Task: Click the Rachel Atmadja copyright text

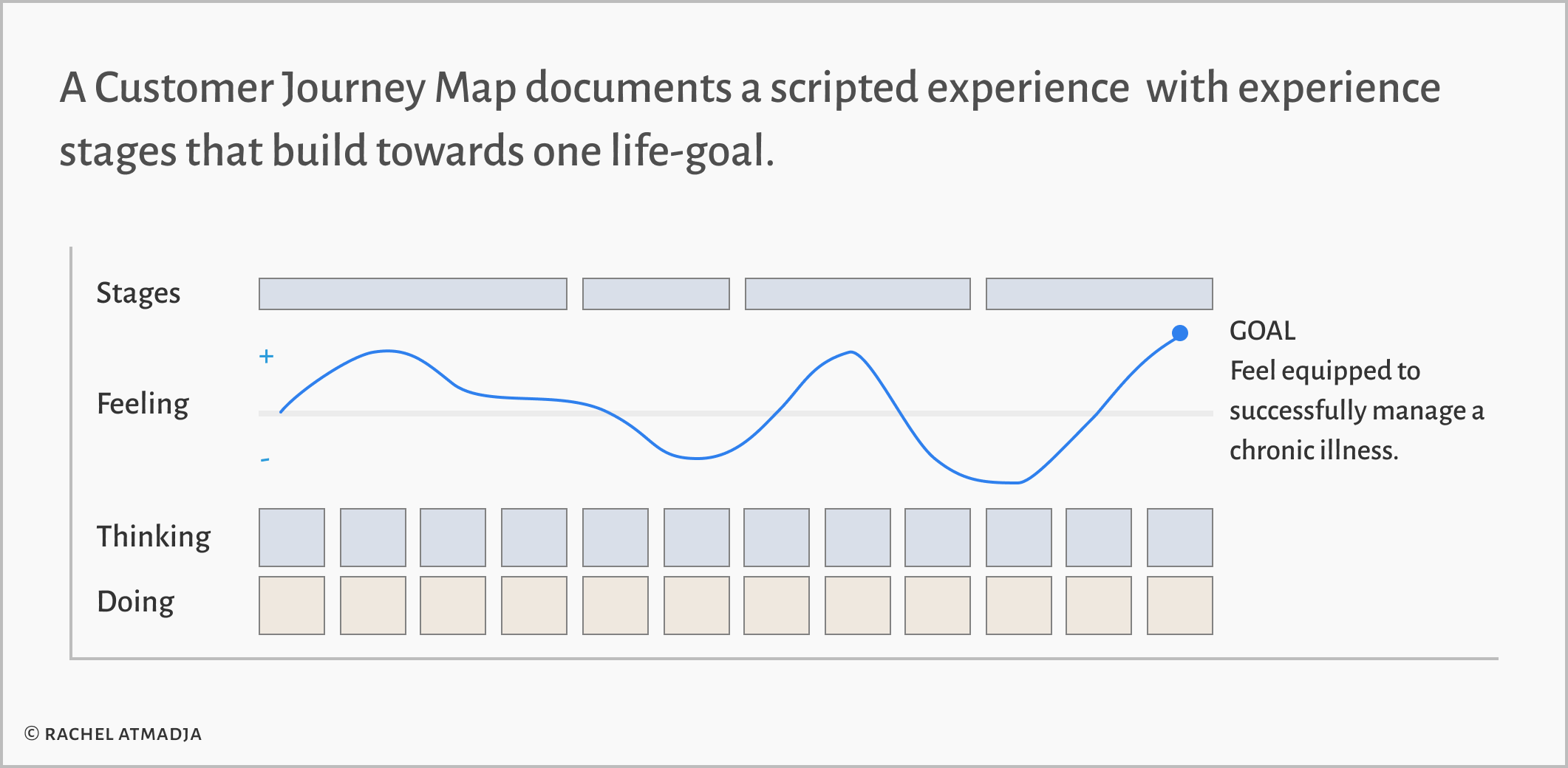Action: (x=113, y=734)
